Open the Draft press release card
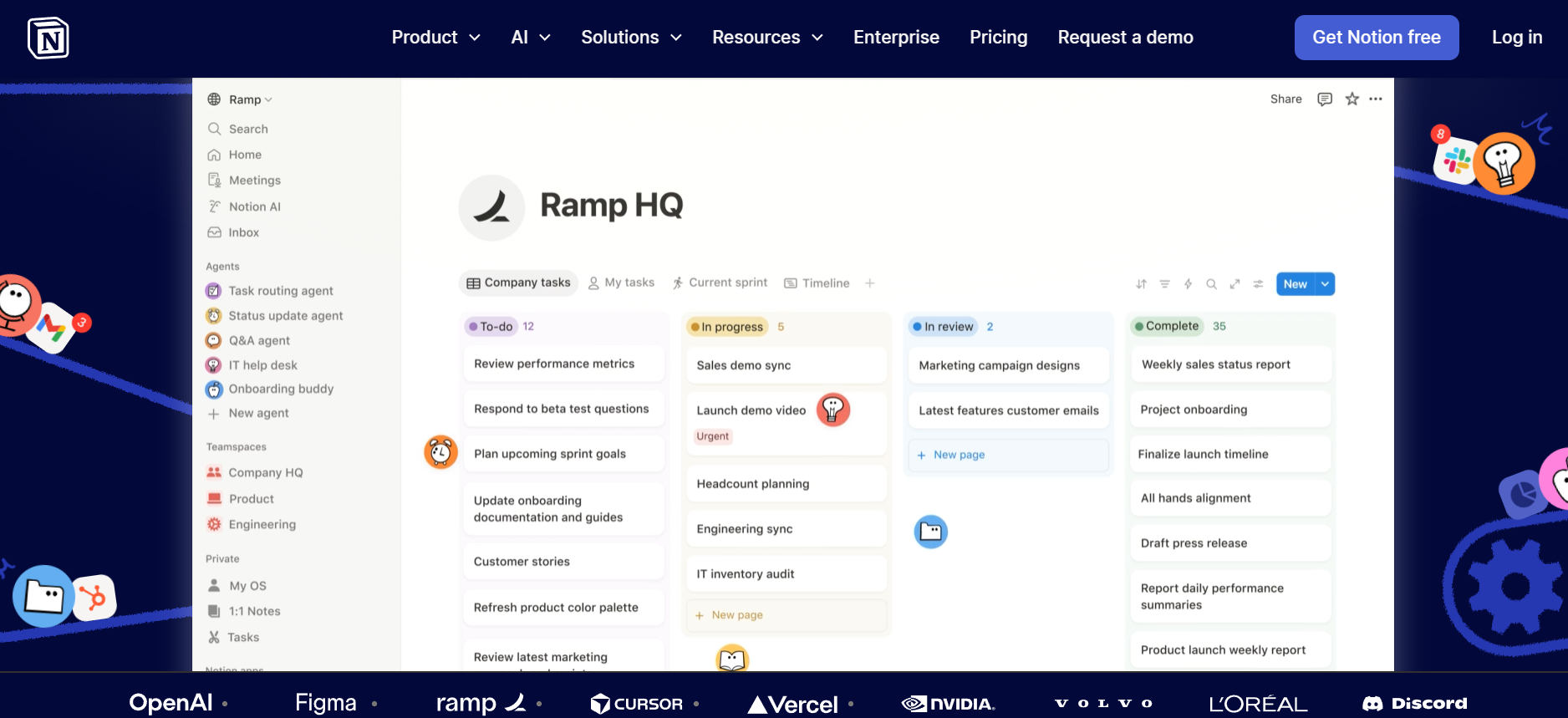The width and height of the screenshot is (1568, 718). coord(1229,543)
